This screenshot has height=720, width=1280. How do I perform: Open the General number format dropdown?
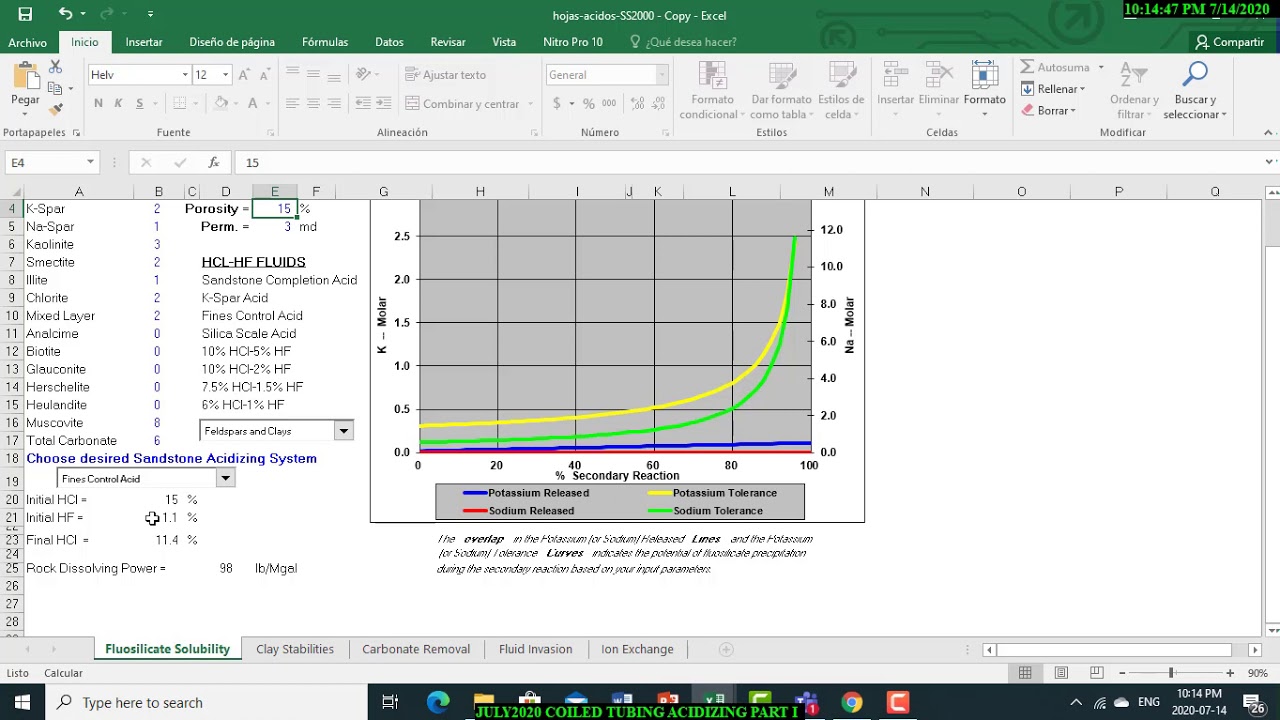tap(661, 75)
